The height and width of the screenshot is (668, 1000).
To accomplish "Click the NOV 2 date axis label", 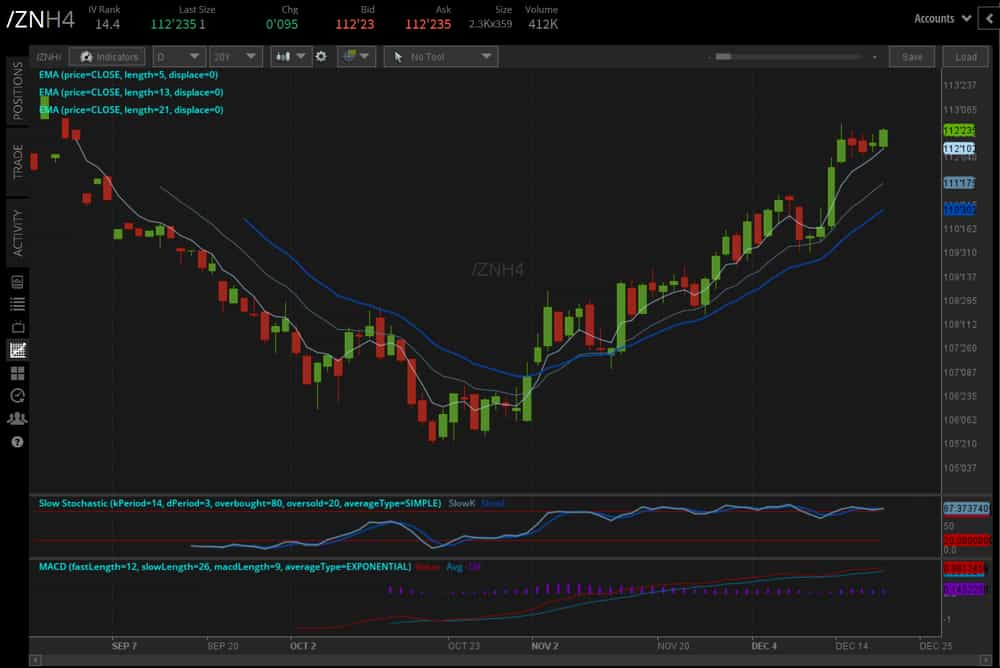I will coord(545,646).
